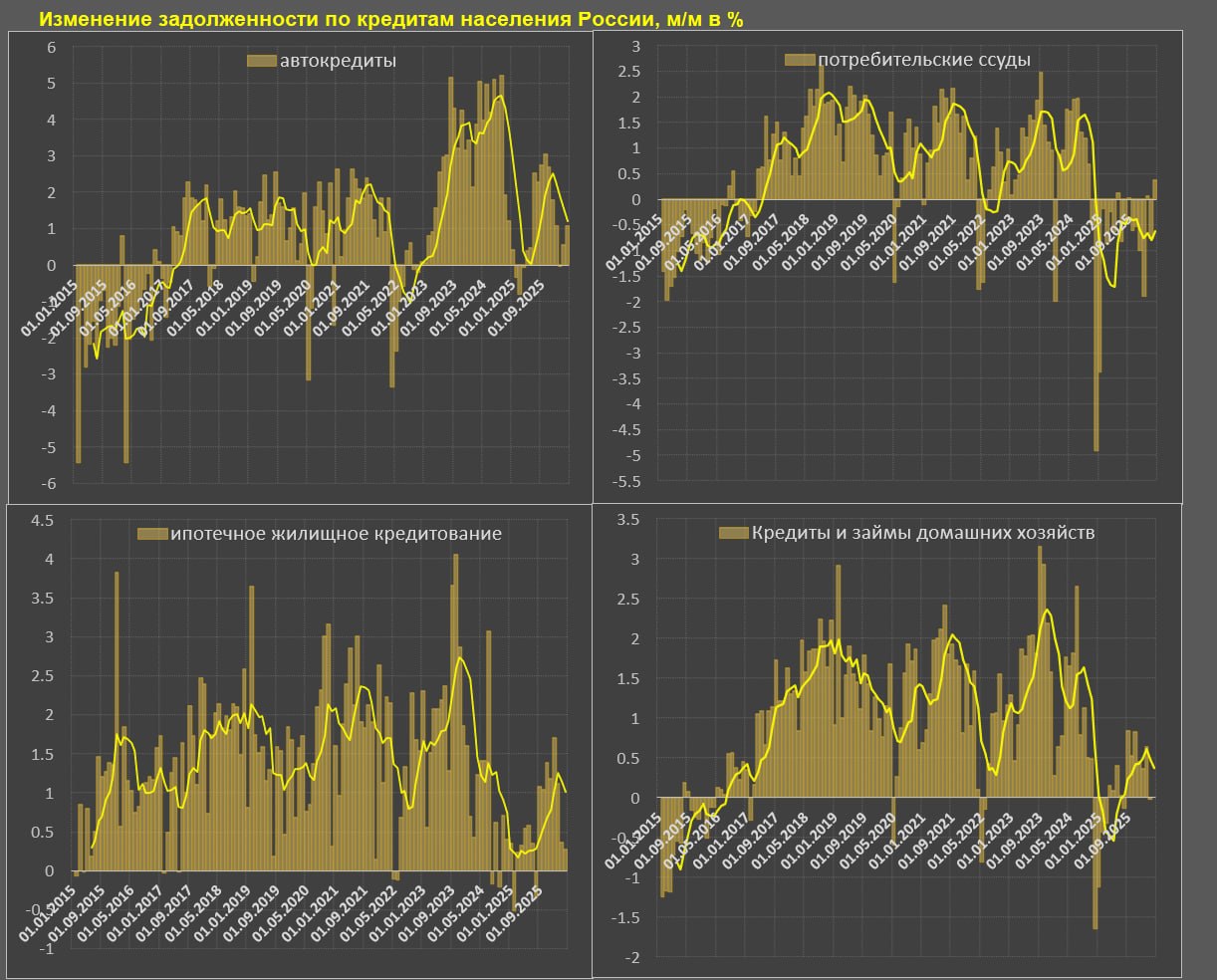Click the tallest bar in the mortgage chart
1217x980 pixels.
(456, 697)
